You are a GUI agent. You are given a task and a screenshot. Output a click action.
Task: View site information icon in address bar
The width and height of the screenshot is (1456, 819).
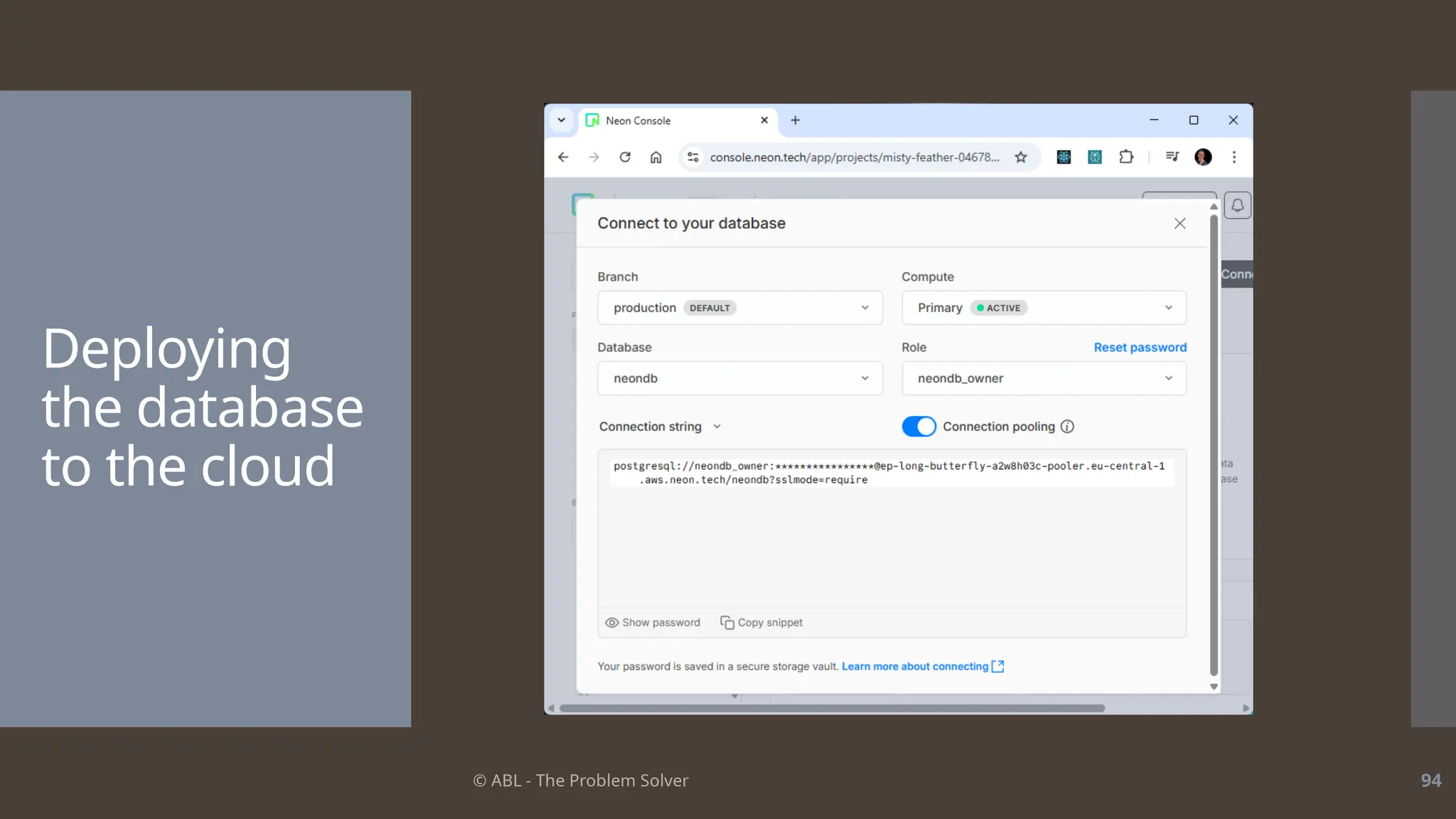(693, 157)
